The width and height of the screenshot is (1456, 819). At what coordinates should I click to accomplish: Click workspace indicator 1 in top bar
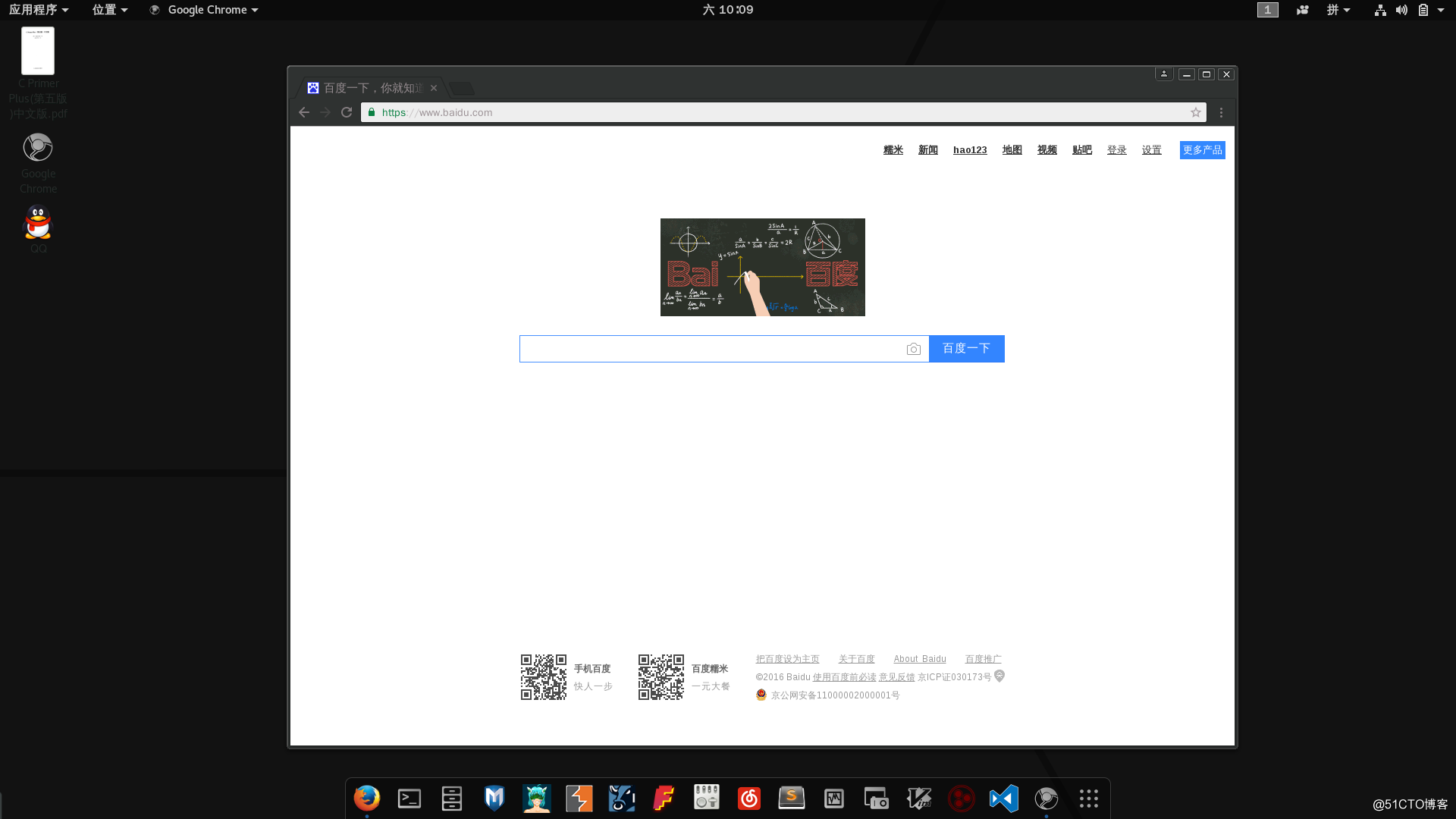tap(1268, 10)
